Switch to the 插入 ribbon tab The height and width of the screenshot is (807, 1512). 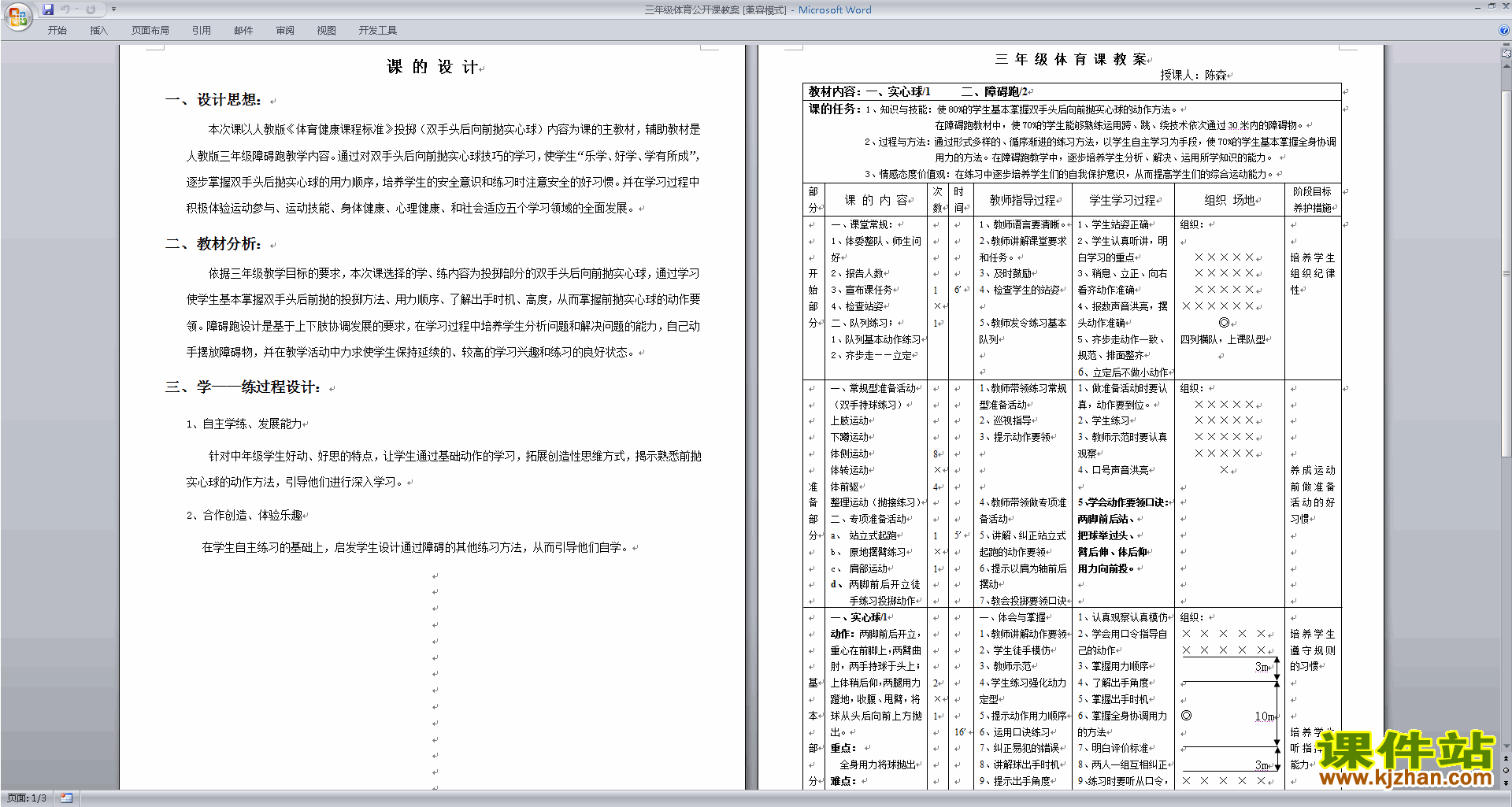(x=98, y=31)
